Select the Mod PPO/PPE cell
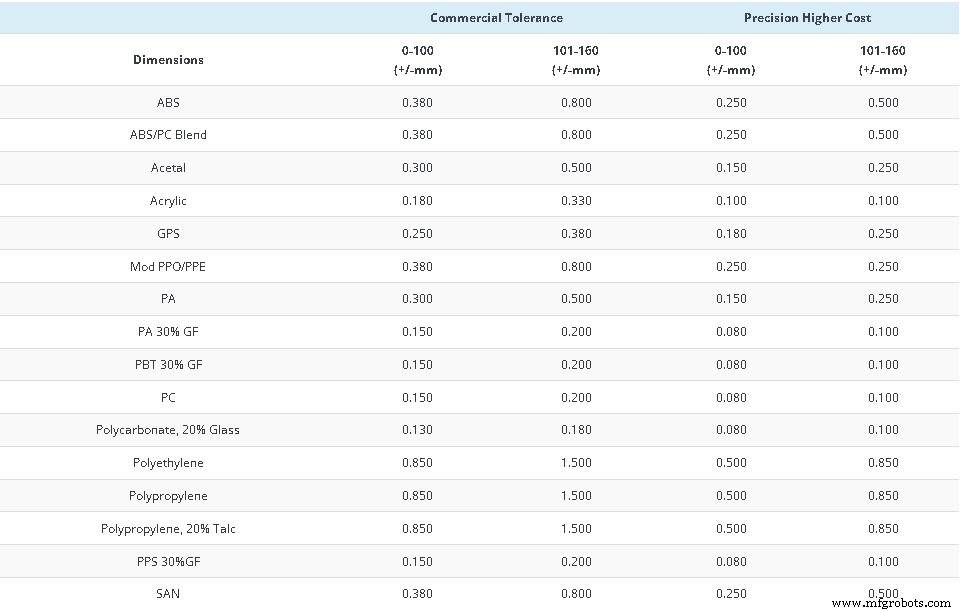 (168, 266)
